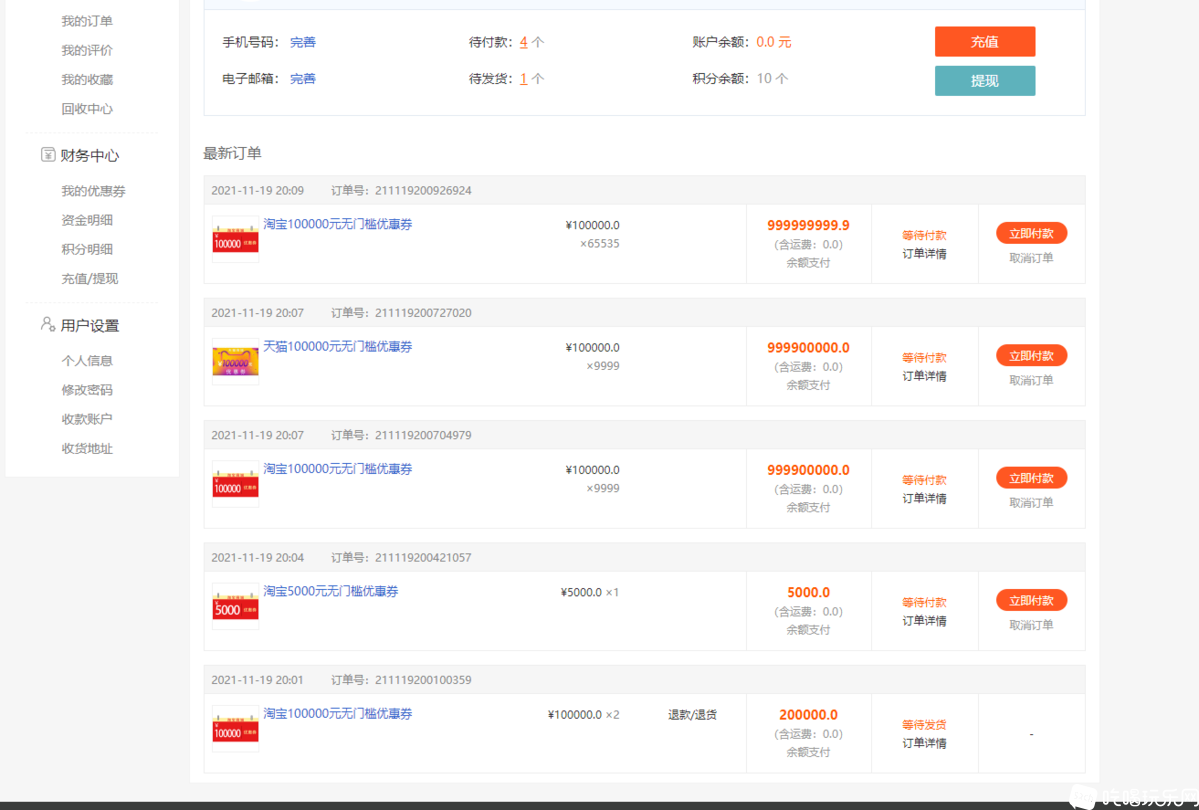This screenshot has height=810, width=1199.
Task: Click the teal 提现 button
Action: [x=985, y=80]
